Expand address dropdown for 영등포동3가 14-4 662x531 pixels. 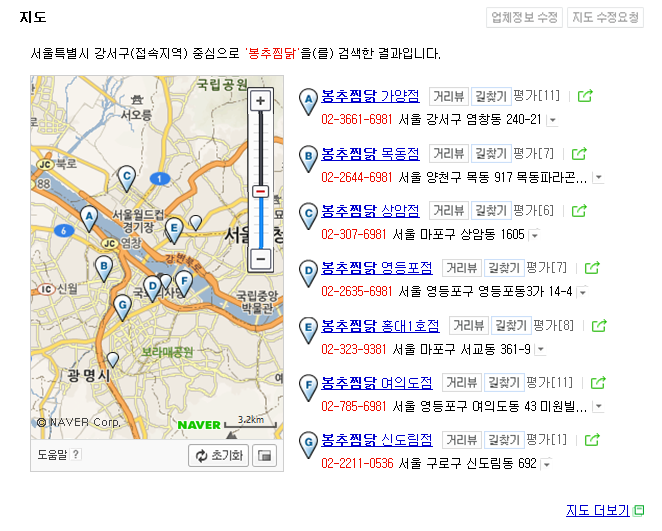click(583, 292)
